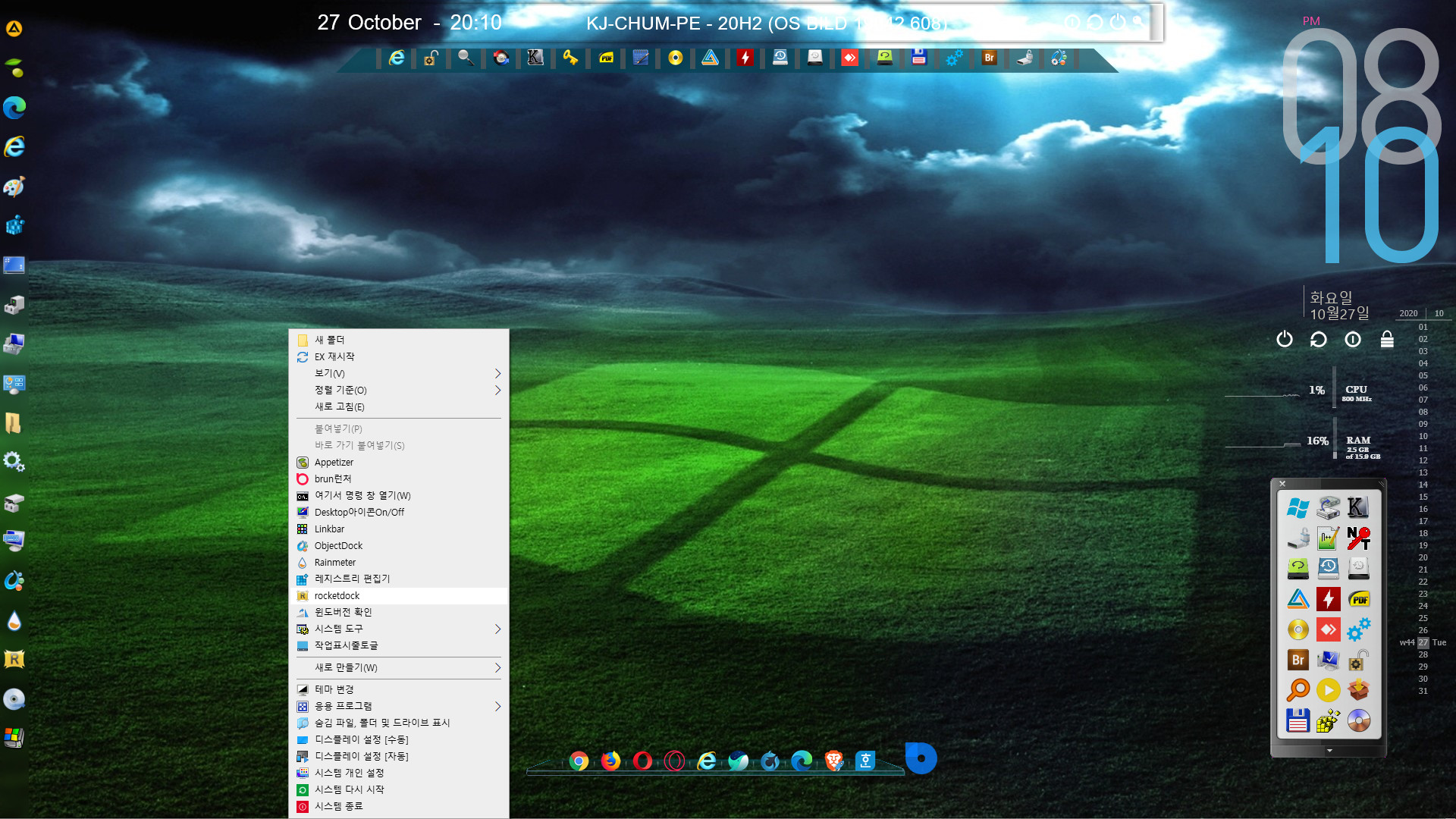Image resolution: width=1456 pixels, height=819 pixels.
Task: Click the RocketDock R icon in left sidebar
Action: pos(14,660)
